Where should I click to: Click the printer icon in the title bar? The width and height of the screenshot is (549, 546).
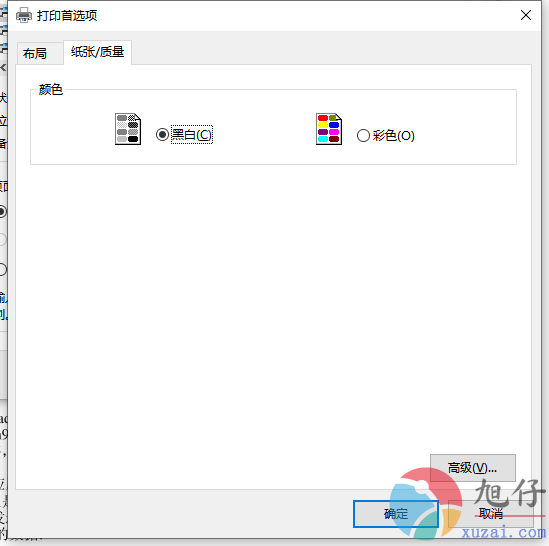[x=24, y=15]
